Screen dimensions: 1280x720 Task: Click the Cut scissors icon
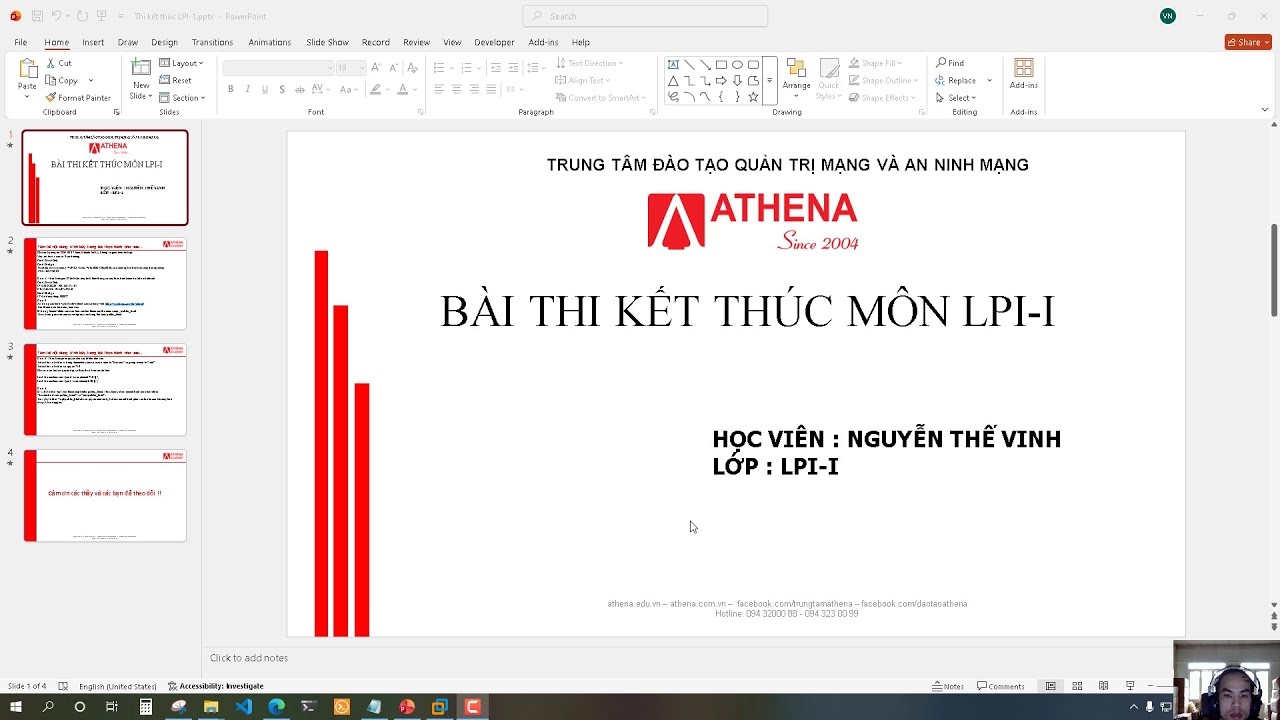tap(51, 63)
